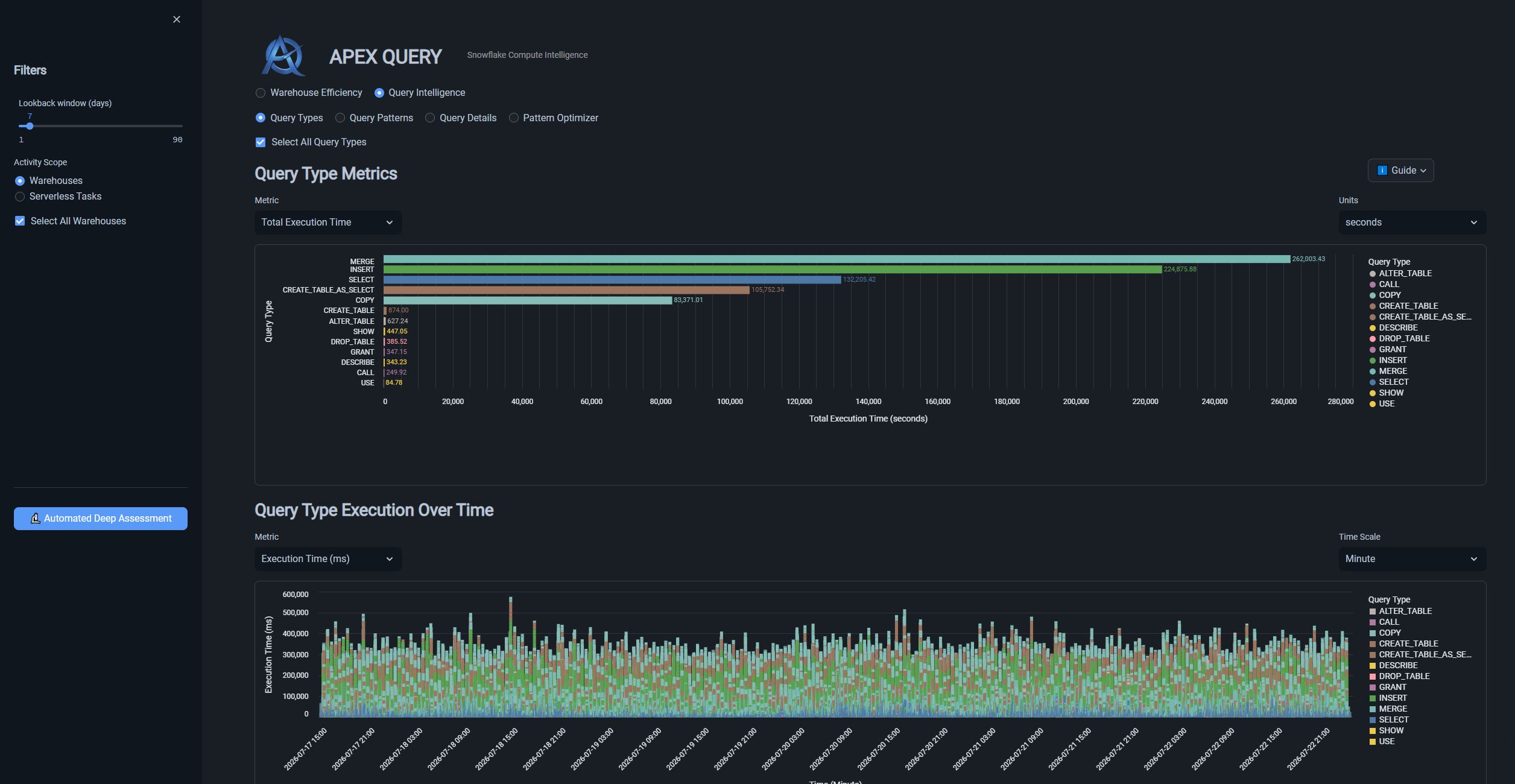
Task: Open the Execution Time (ms) metric dropdown
Action: pyautogui.click(x=328, y=559)
